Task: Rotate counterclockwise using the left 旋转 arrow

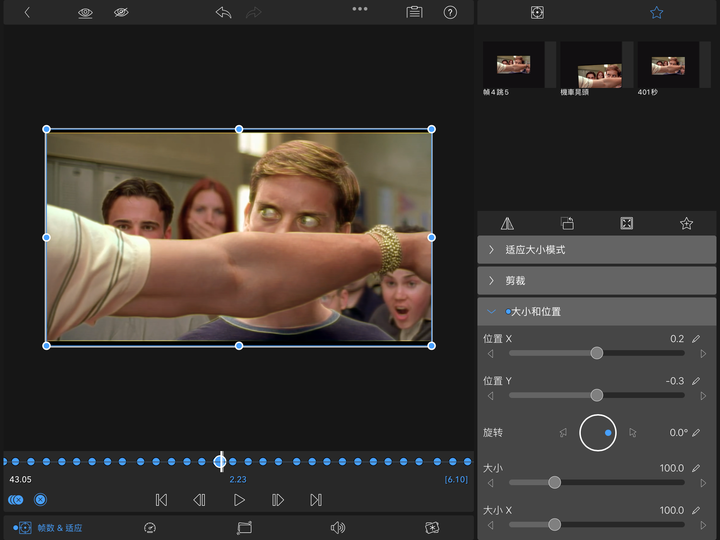Action: click(x=563, y=433)
